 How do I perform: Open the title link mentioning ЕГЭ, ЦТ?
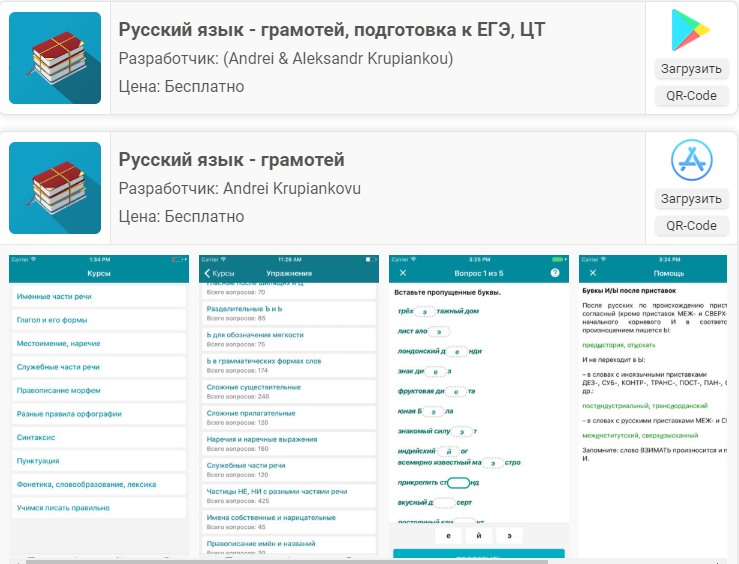tap(331, 29)
